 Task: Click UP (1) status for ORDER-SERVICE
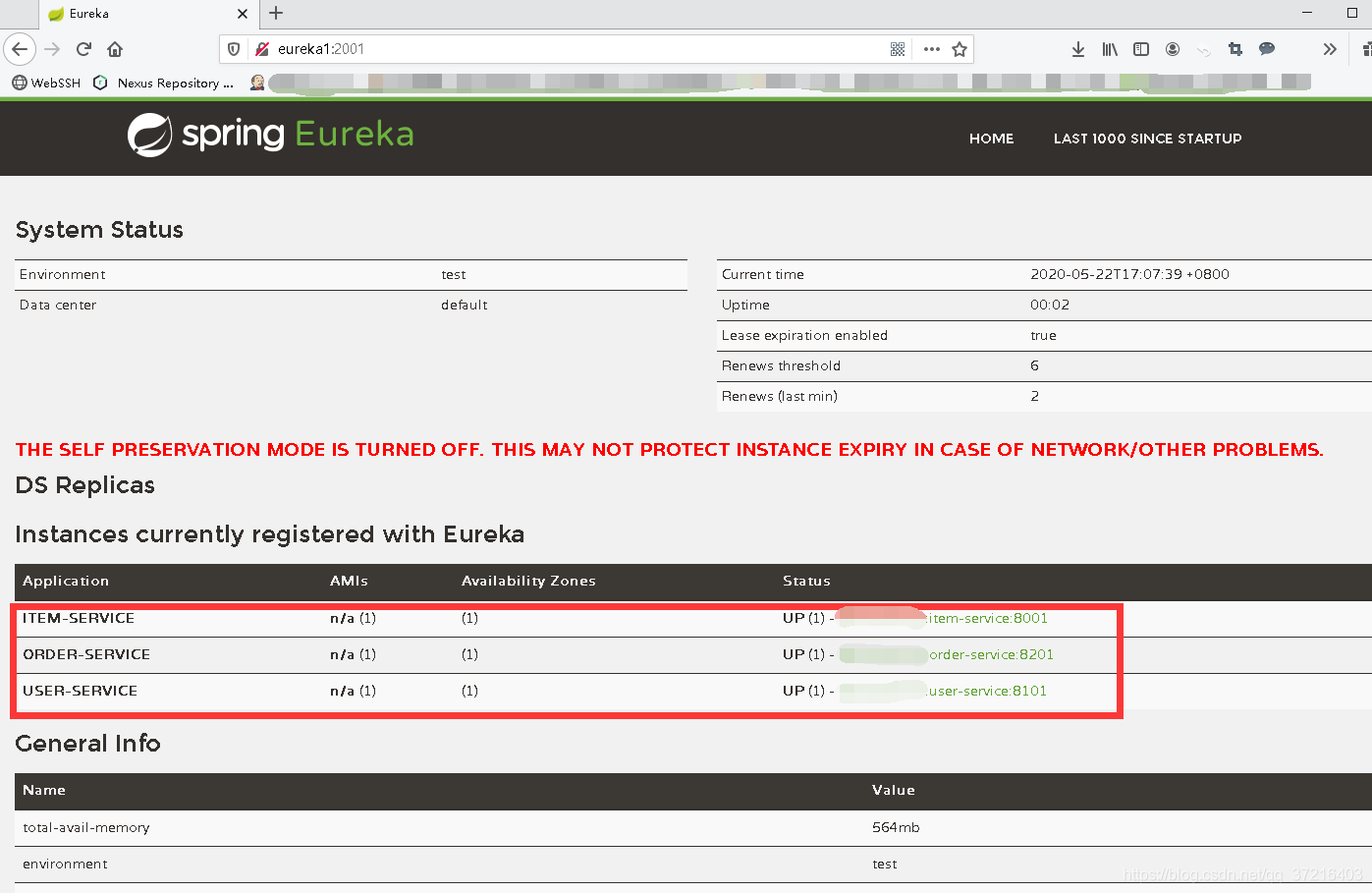tap(803, 654)
